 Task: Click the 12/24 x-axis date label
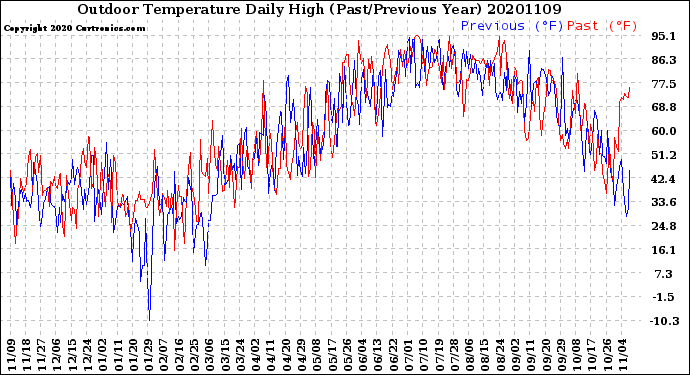[88, 355]
